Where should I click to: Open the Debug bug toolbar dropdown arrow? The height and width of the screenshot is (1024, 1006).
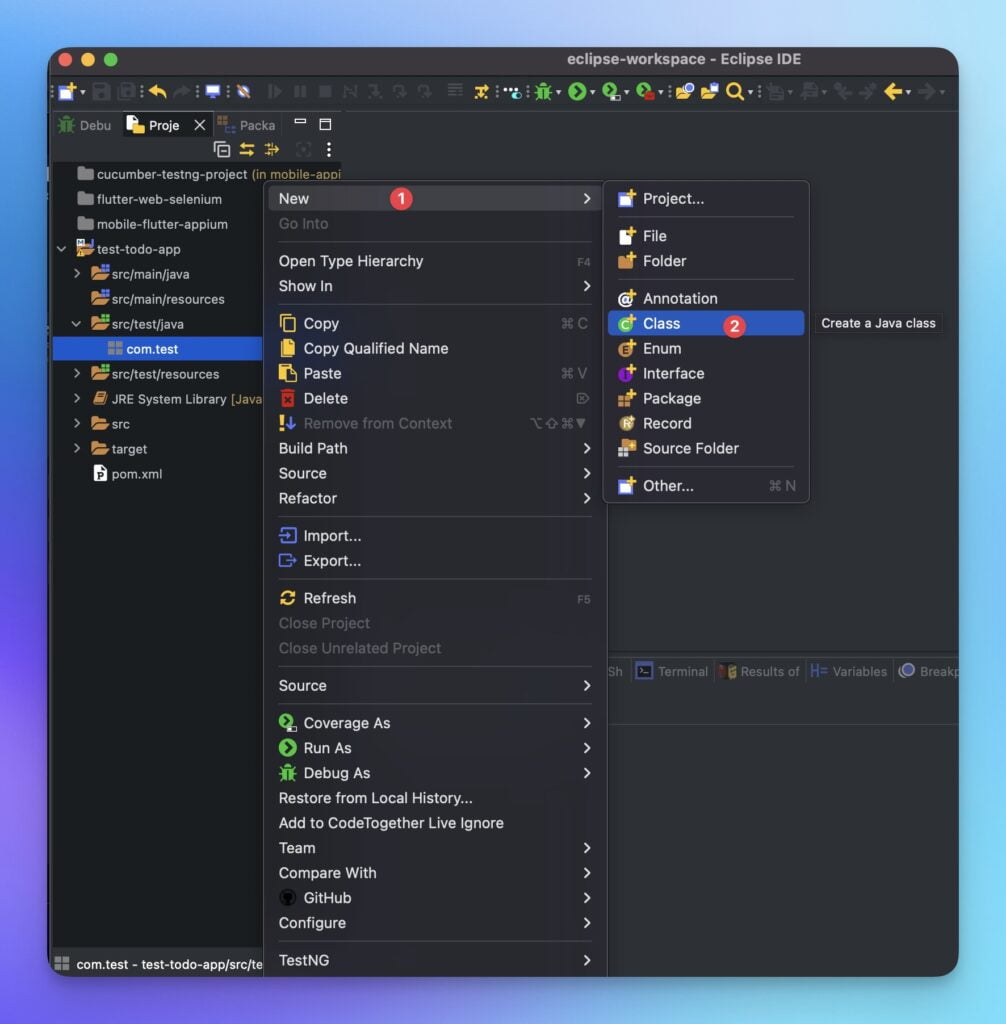click(x=559, y=92)
